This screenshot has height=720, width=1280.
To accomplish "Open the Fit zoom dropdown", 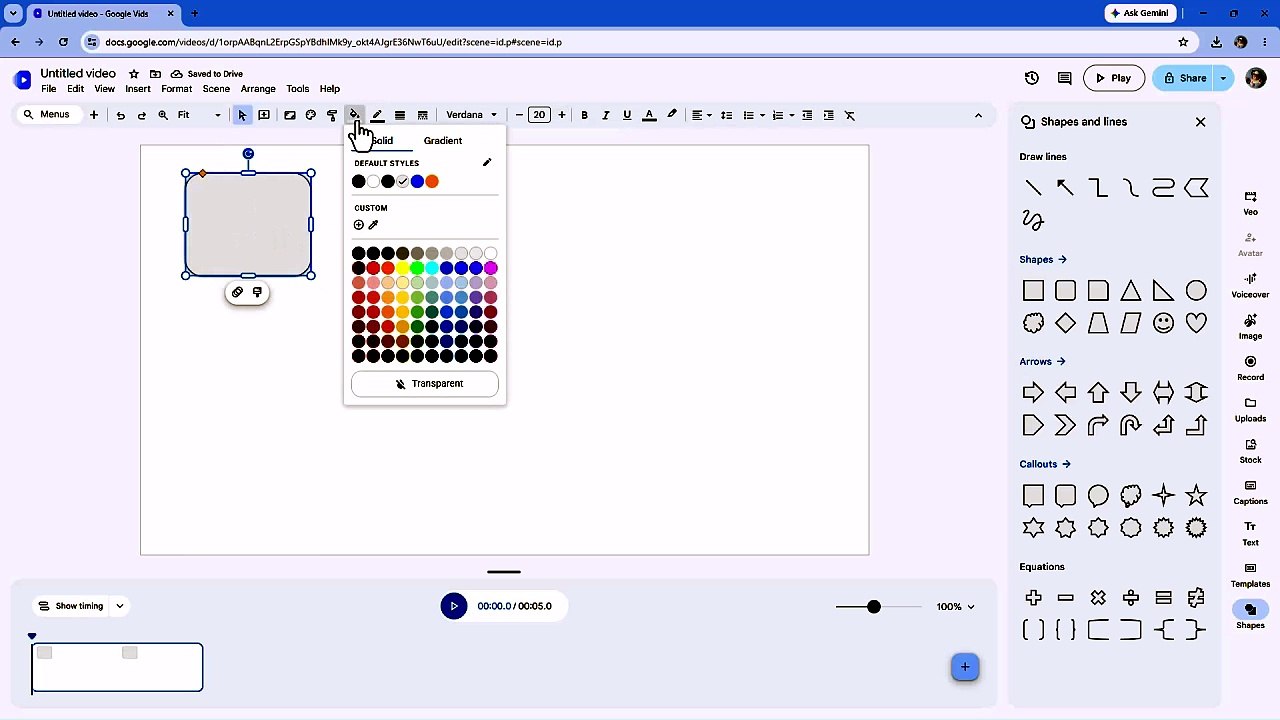I will [199, 115].
